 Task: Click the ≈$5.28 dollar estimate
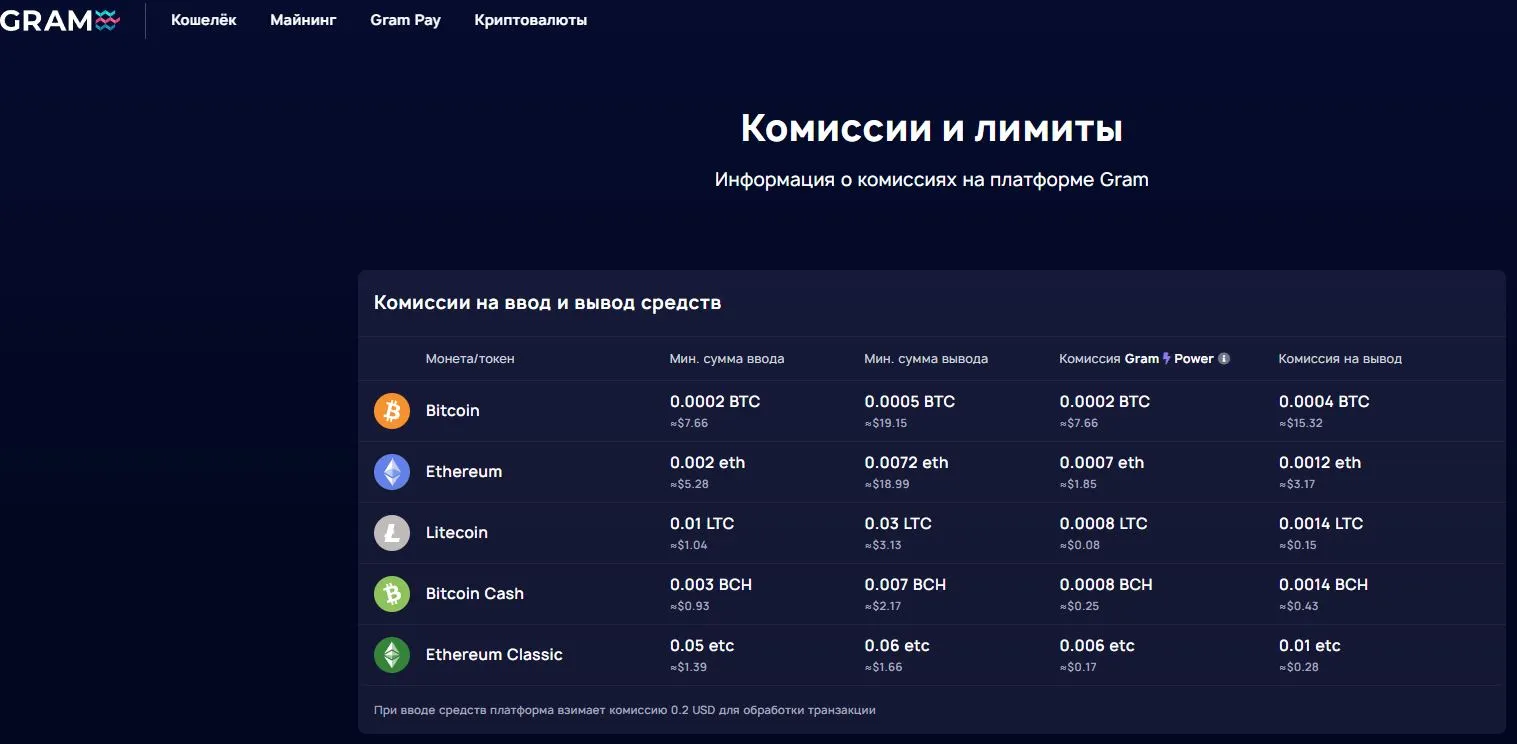point(689,485)
